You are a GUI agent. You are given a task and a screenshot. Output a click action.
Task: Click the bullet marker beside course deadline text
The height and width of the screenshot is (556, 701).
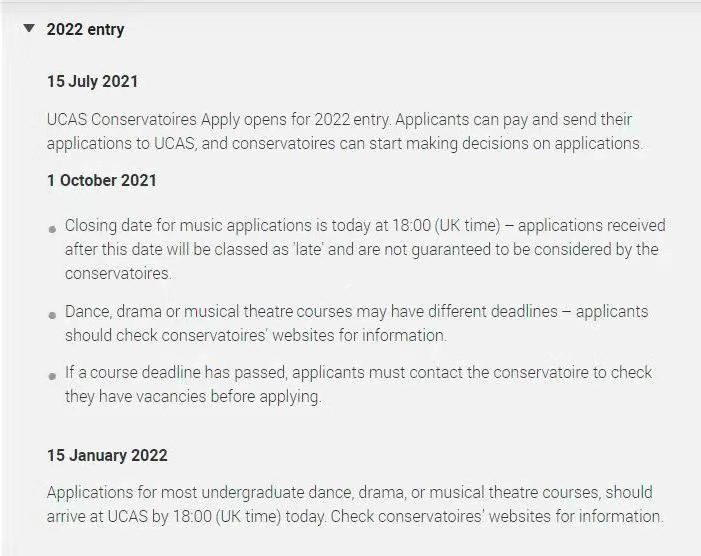pyautogui.click(x=52, y=376)
